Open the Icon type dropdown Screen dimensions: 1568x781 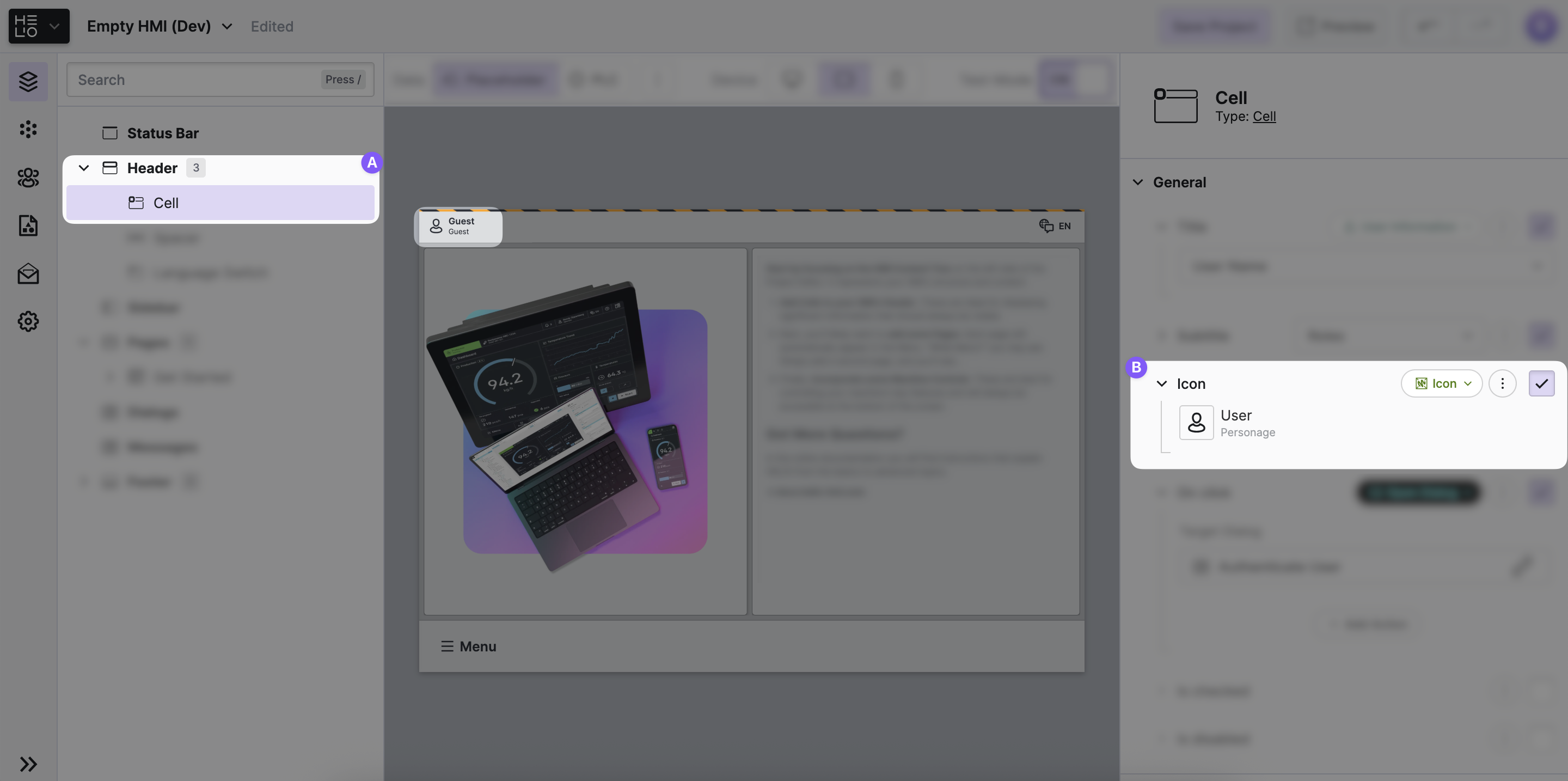tap(1441, 383)
